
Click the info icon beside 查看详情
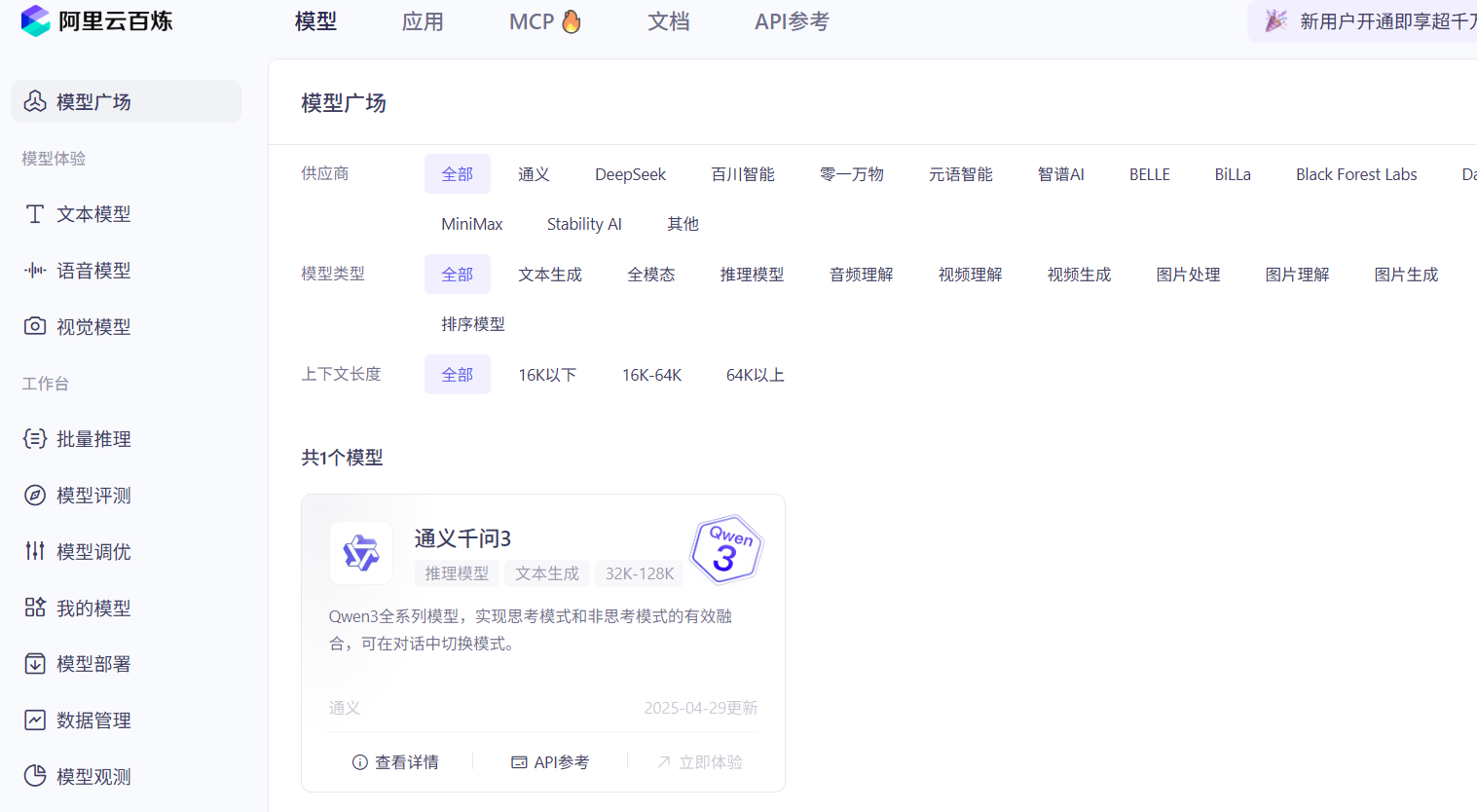[360, 762]
